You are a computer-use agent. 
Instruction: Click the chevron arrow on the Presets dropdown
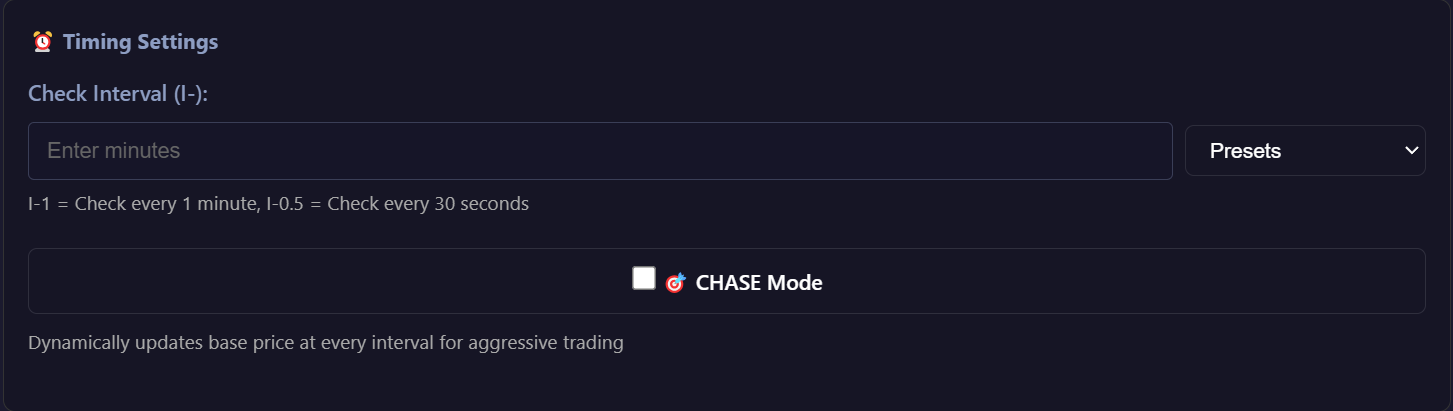(x=1411, y=151)
